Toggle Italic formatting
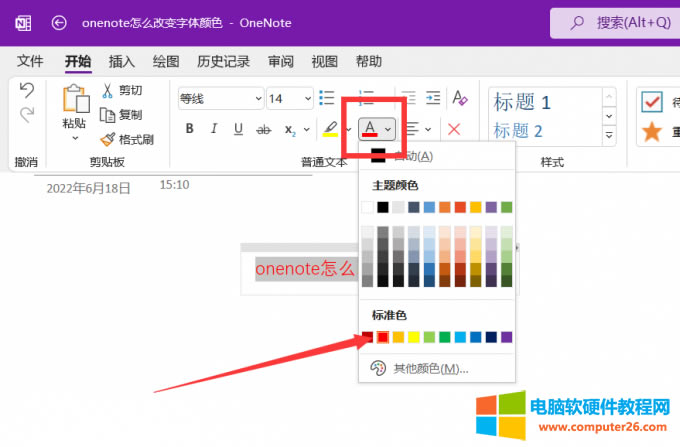 (x=213, y=129)
